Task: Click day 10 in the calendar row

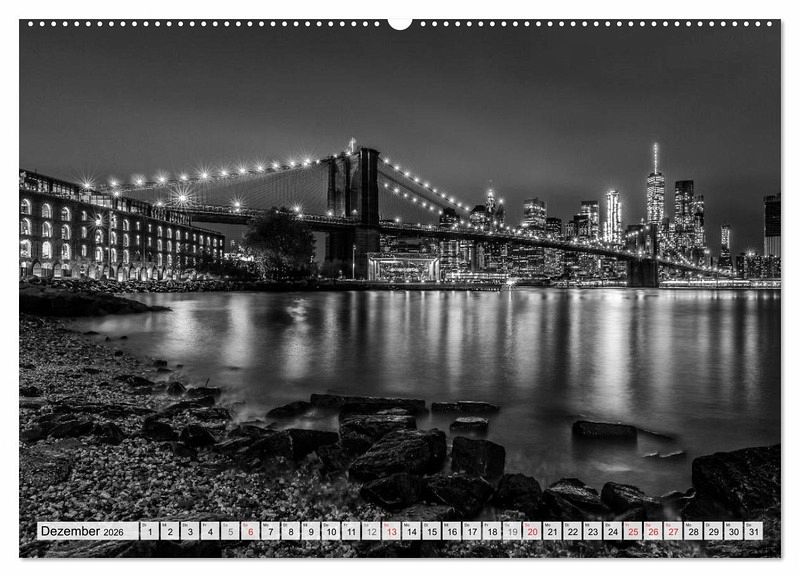Action: (331, 531)
